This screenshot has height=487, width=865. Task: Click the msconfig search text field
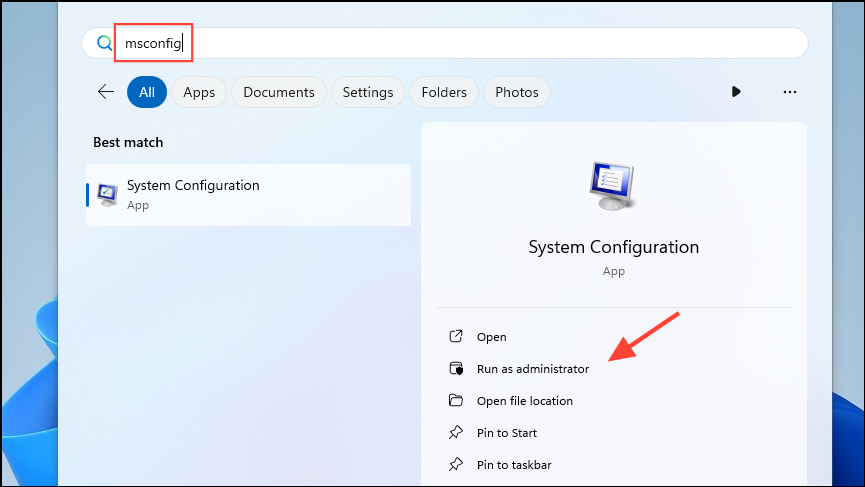pyautogui.click(x=445, y=43)
